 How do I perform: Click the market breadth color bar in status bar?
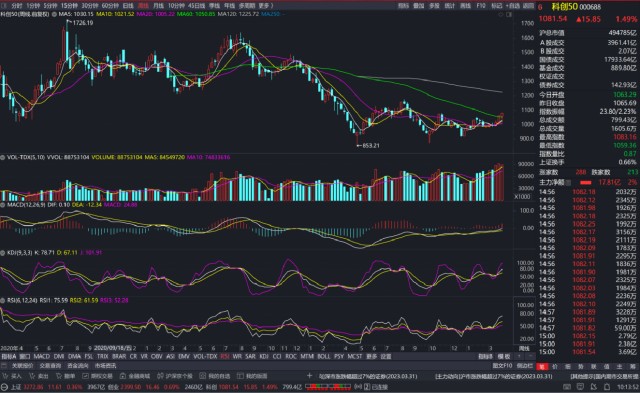point(328,386)
